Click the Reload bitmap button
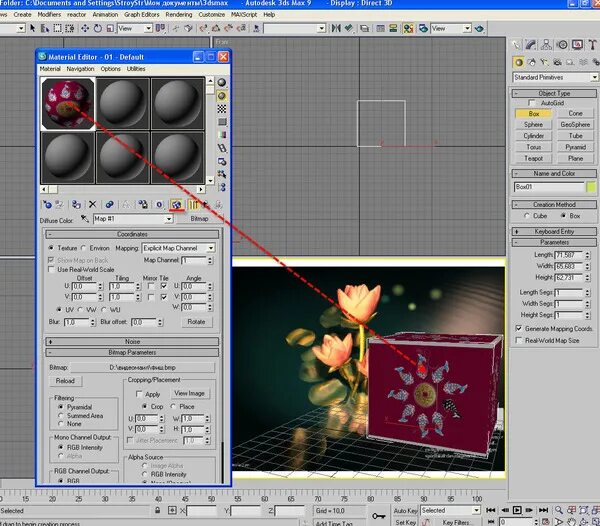The width and height of the screenshot is (600, 526). [x=65, y=381]
